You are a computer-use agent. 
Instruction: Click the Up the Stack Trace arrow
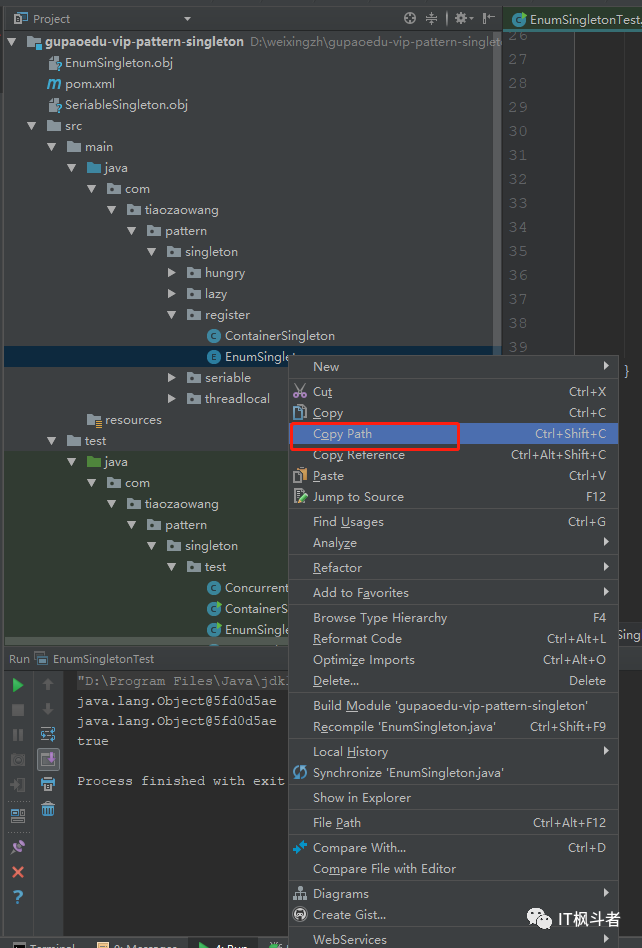48,684
